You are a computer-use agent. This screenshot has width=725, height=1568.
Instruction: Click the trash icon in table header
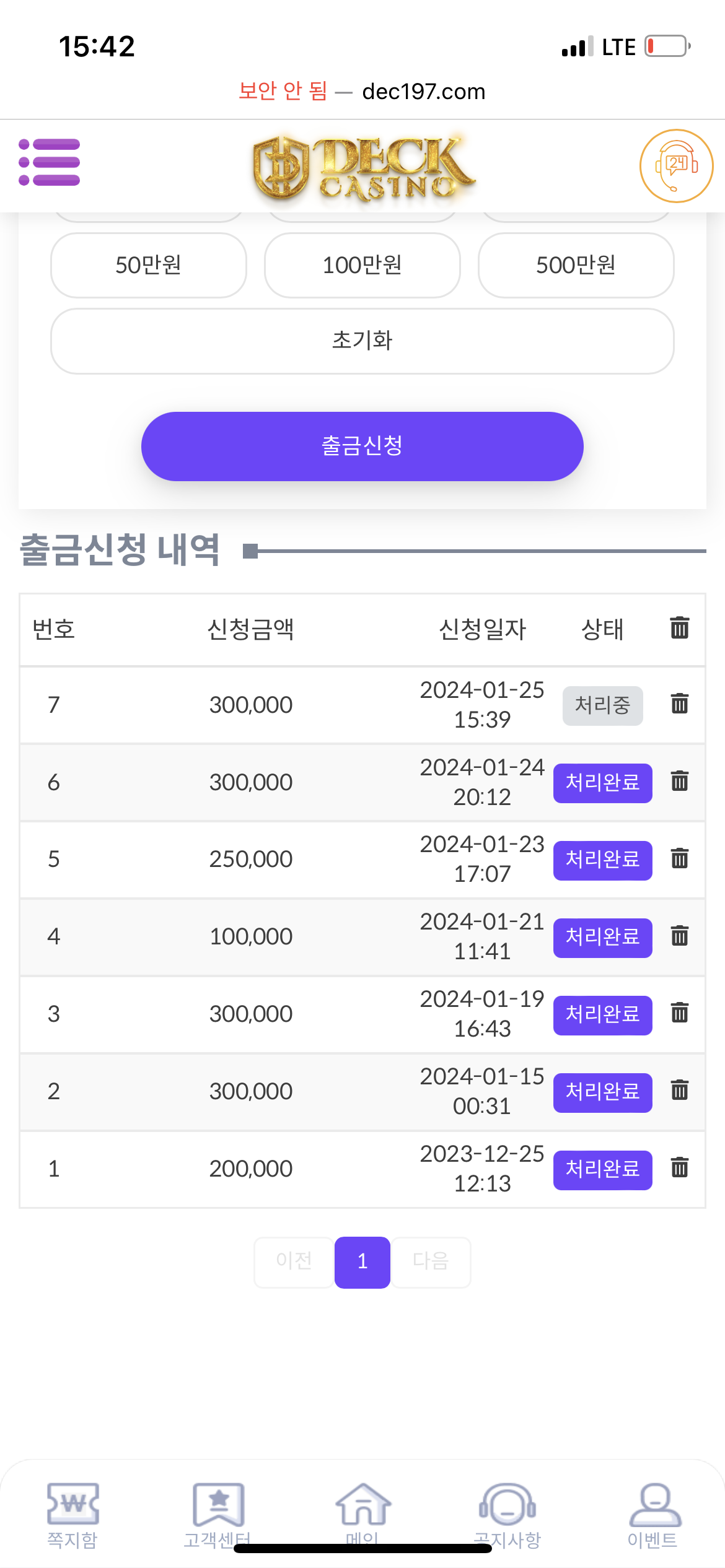(x=679, y=628)
